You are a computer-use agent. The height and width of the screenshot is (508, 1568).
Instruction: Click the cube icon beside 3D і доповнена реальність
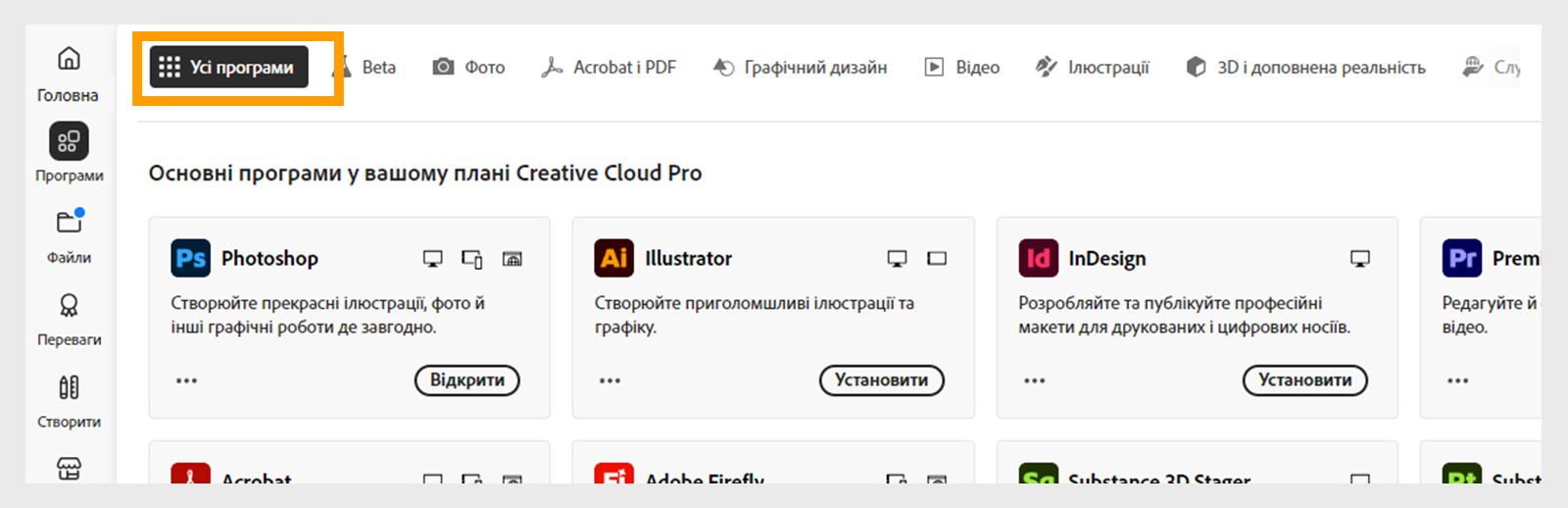(1196, 67)
